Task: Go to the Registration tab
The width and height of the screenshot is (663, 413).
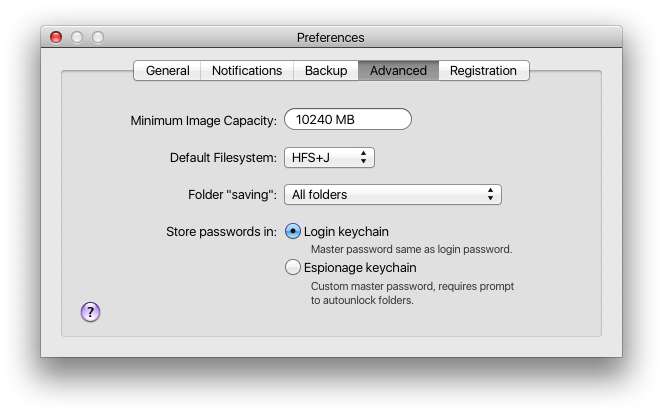Action: (x=483, y=70)
